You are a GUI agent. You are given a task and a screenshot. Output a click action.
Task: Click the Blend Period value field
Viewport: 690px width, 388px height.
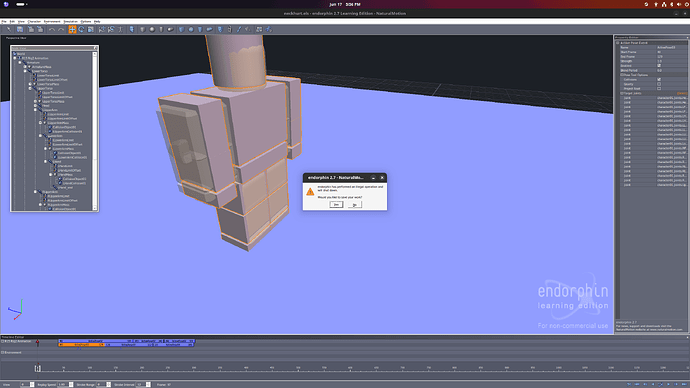click(x=672, y=70)
